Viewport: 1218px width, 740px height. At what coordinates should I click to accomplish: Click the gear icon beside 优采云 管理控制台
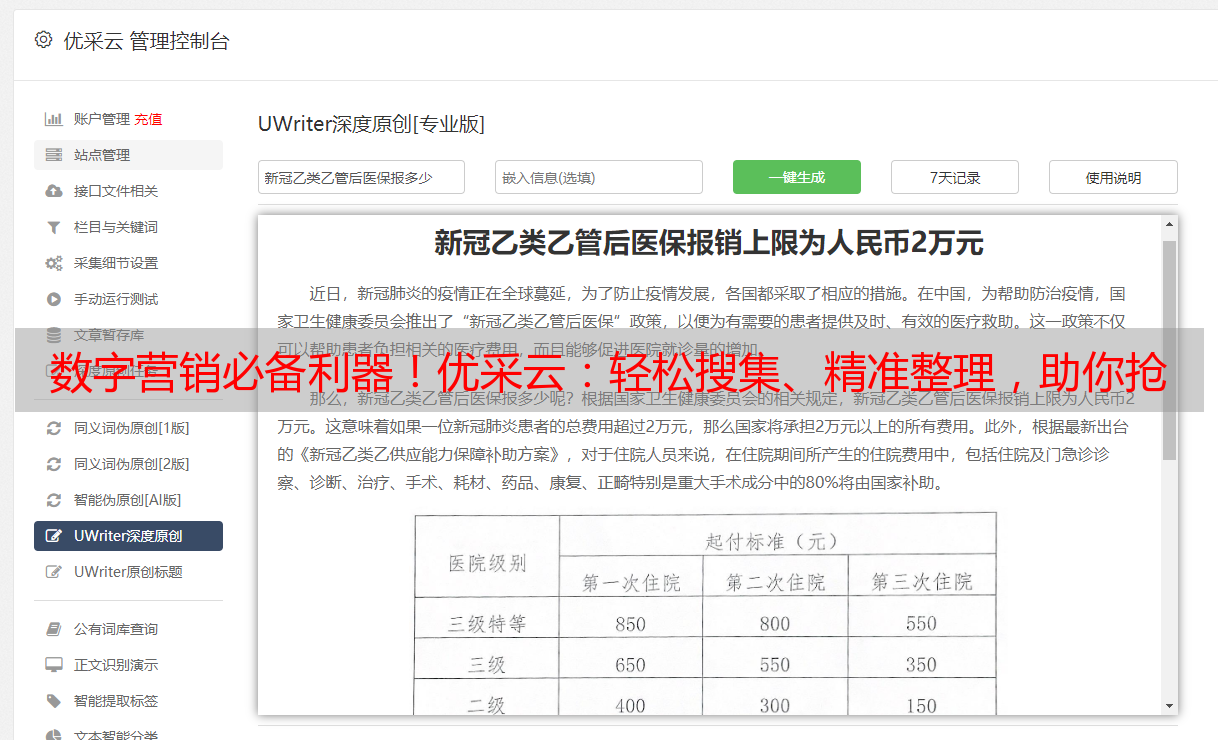click(43, 40)
